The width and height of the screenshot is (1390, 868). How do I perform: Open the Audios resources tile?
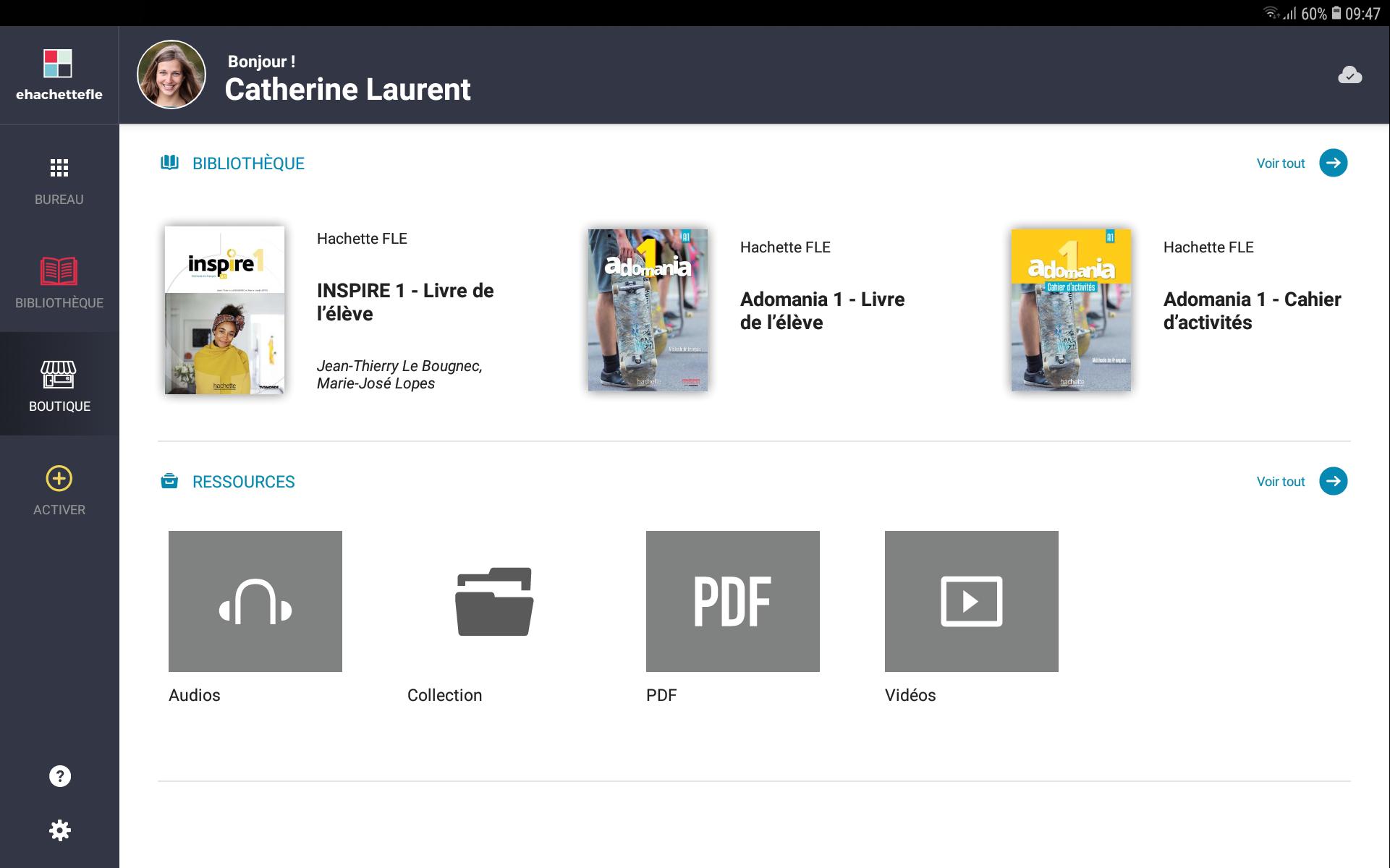[x=255, y=601]
